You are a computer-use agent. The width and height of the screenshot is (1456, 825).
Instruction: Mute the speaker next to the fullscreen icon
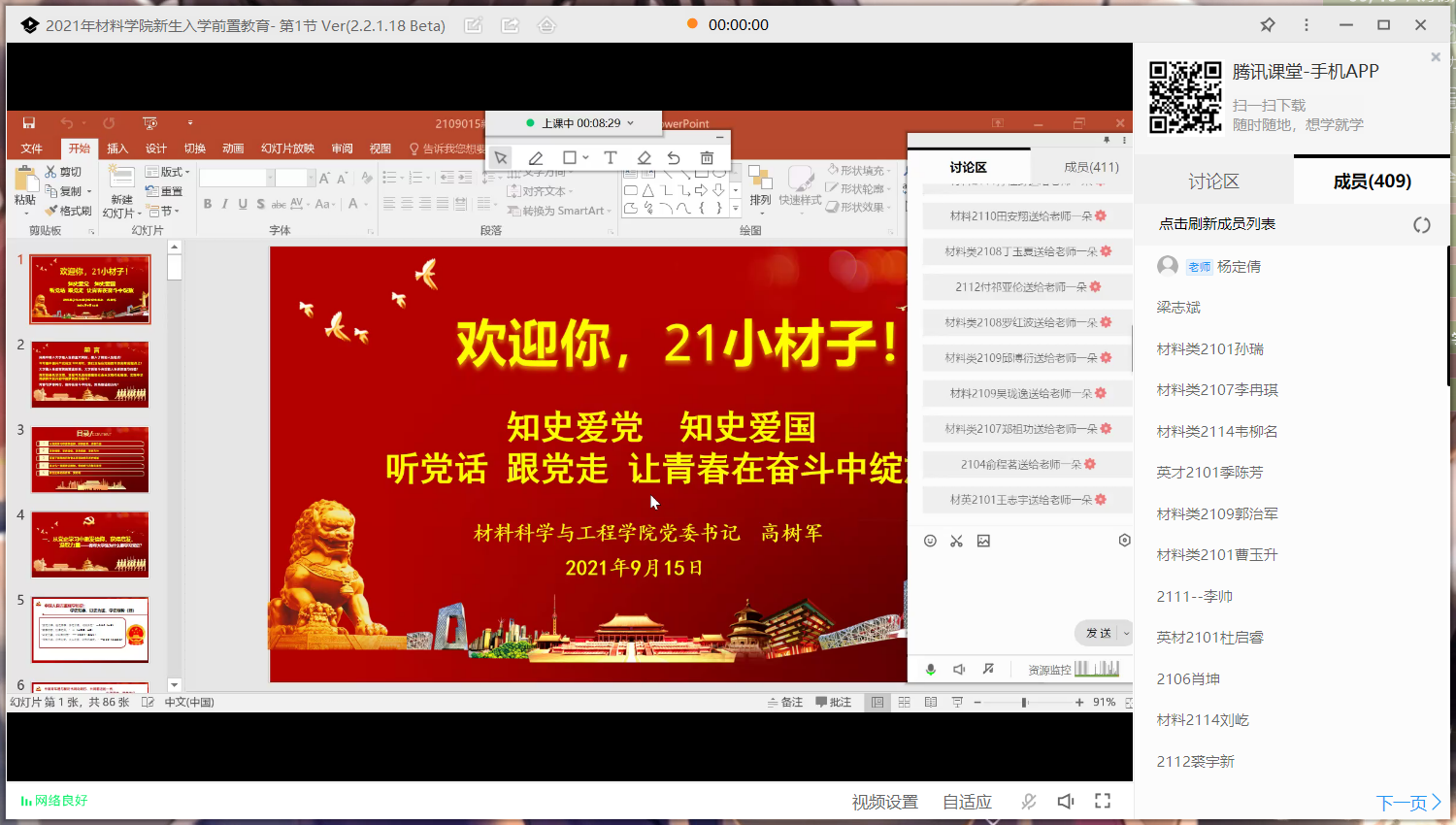(1066, 801)
